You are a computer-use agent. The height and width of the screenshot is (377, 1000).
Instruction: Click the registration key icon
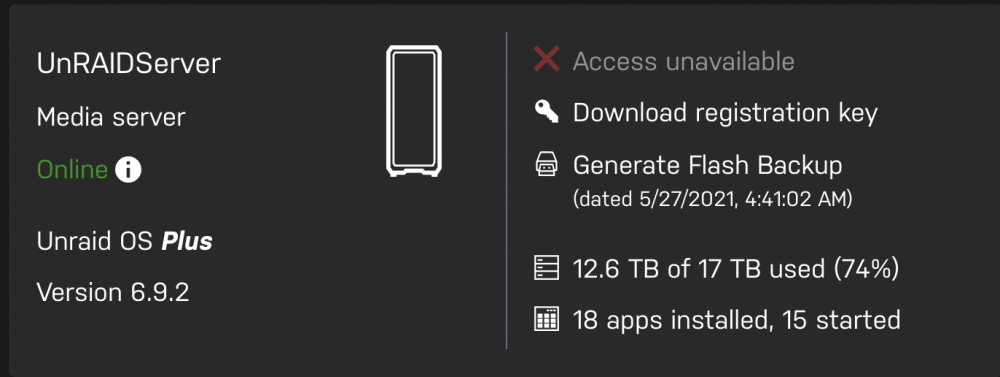pyautogui.click(x=546, y=112)
